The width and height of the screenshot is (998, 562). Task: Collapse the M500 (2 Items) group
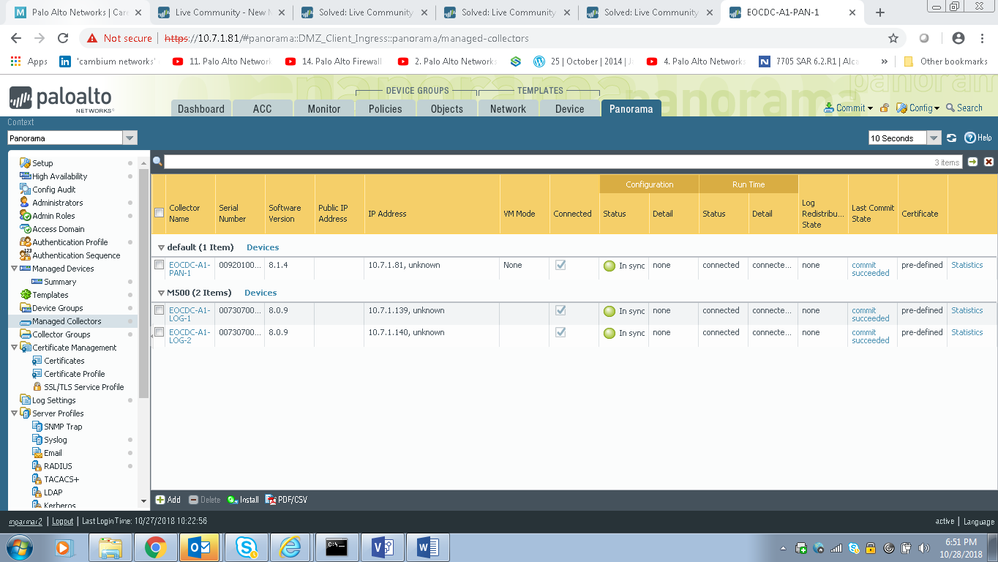(x=162, y=293)
